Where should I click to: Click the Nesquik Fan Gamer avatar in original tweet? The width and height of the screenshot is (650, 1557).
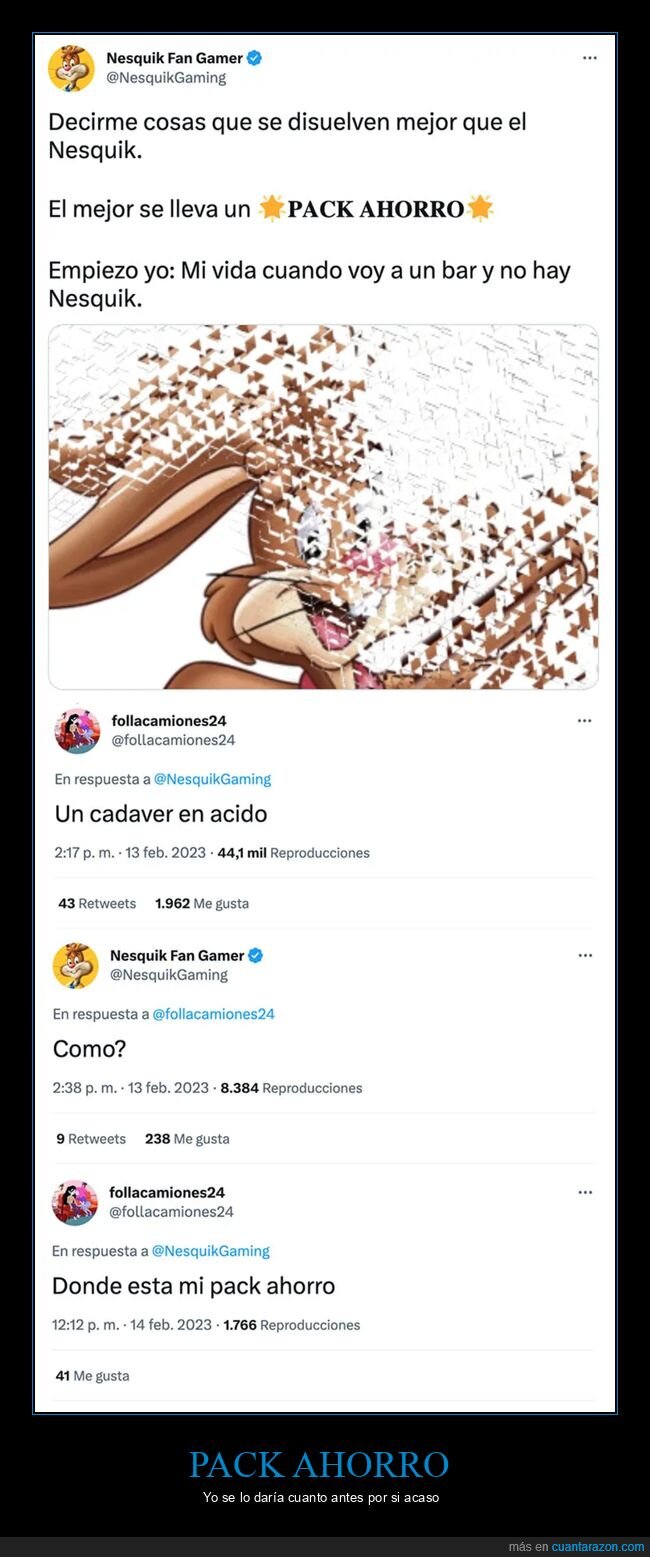pyautogui.click(x=71, y=68)
